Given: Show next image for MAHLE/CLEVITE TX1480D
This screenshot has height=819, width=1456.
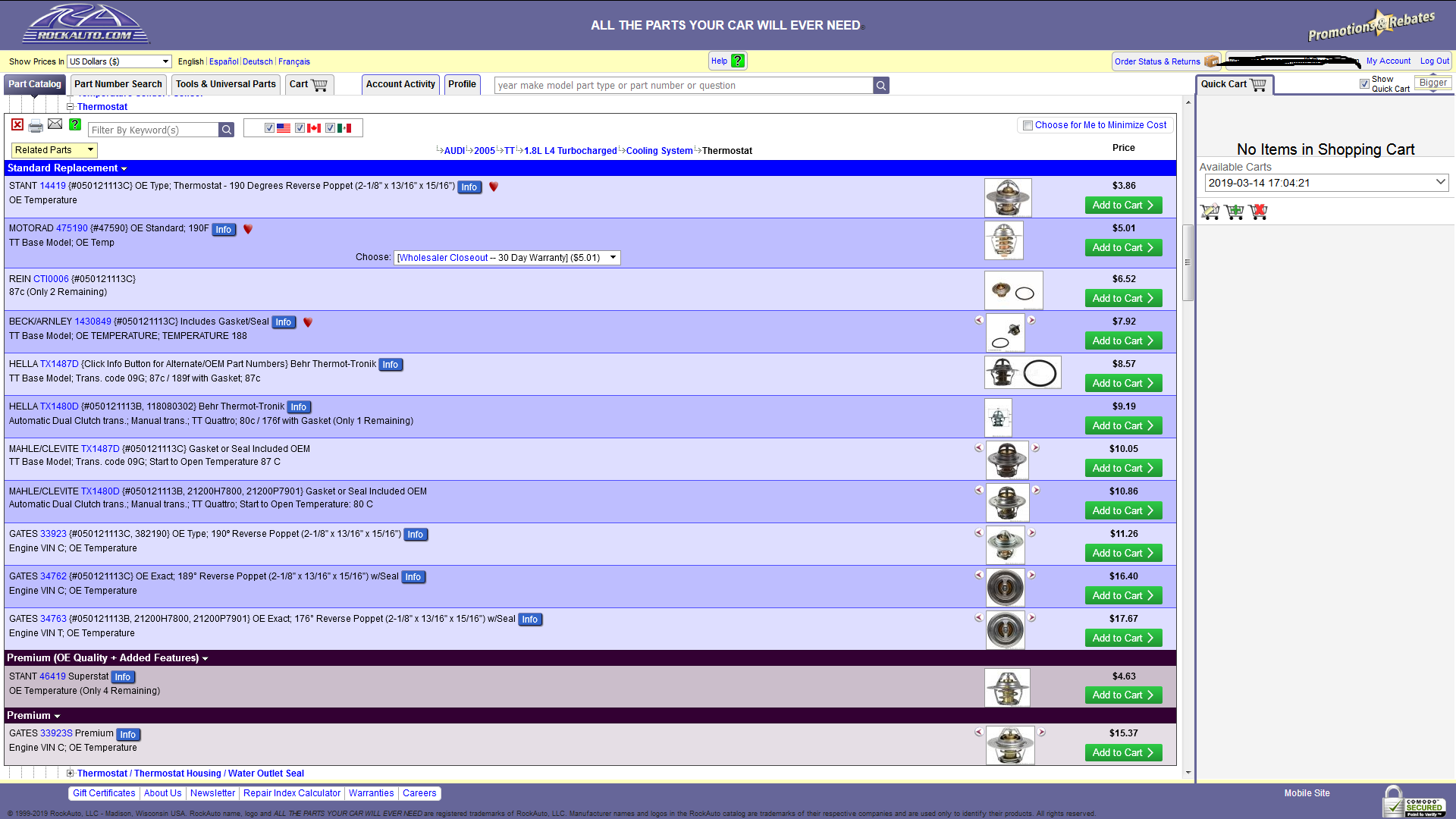Looking at the screenshot, I should [x=1036, y=490].
